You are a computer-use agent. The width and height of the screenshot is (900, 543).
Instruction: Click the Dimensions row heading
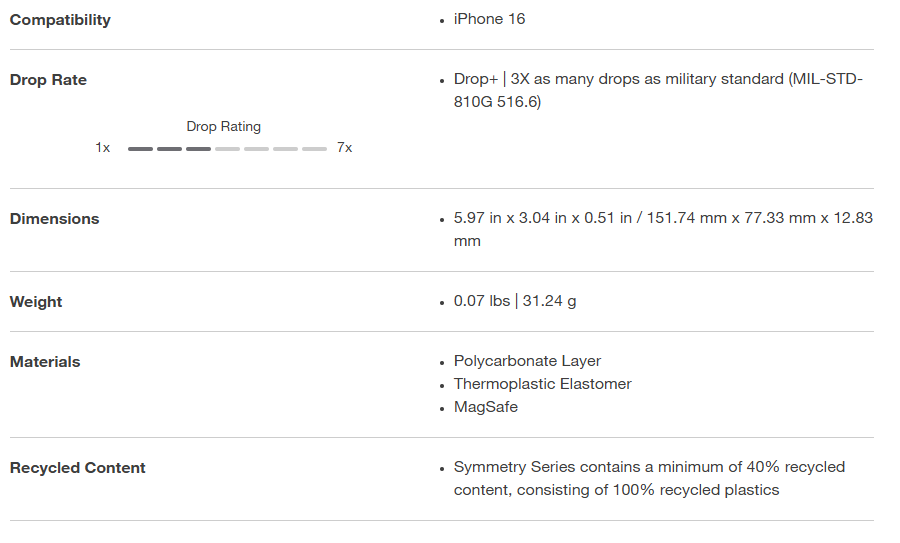pos(54,219)
